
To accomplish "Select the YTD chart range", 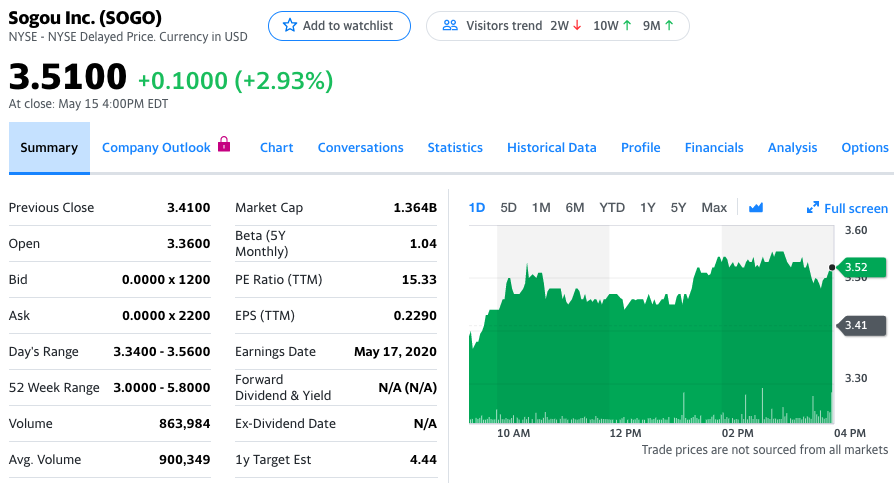I will (612, 208).
